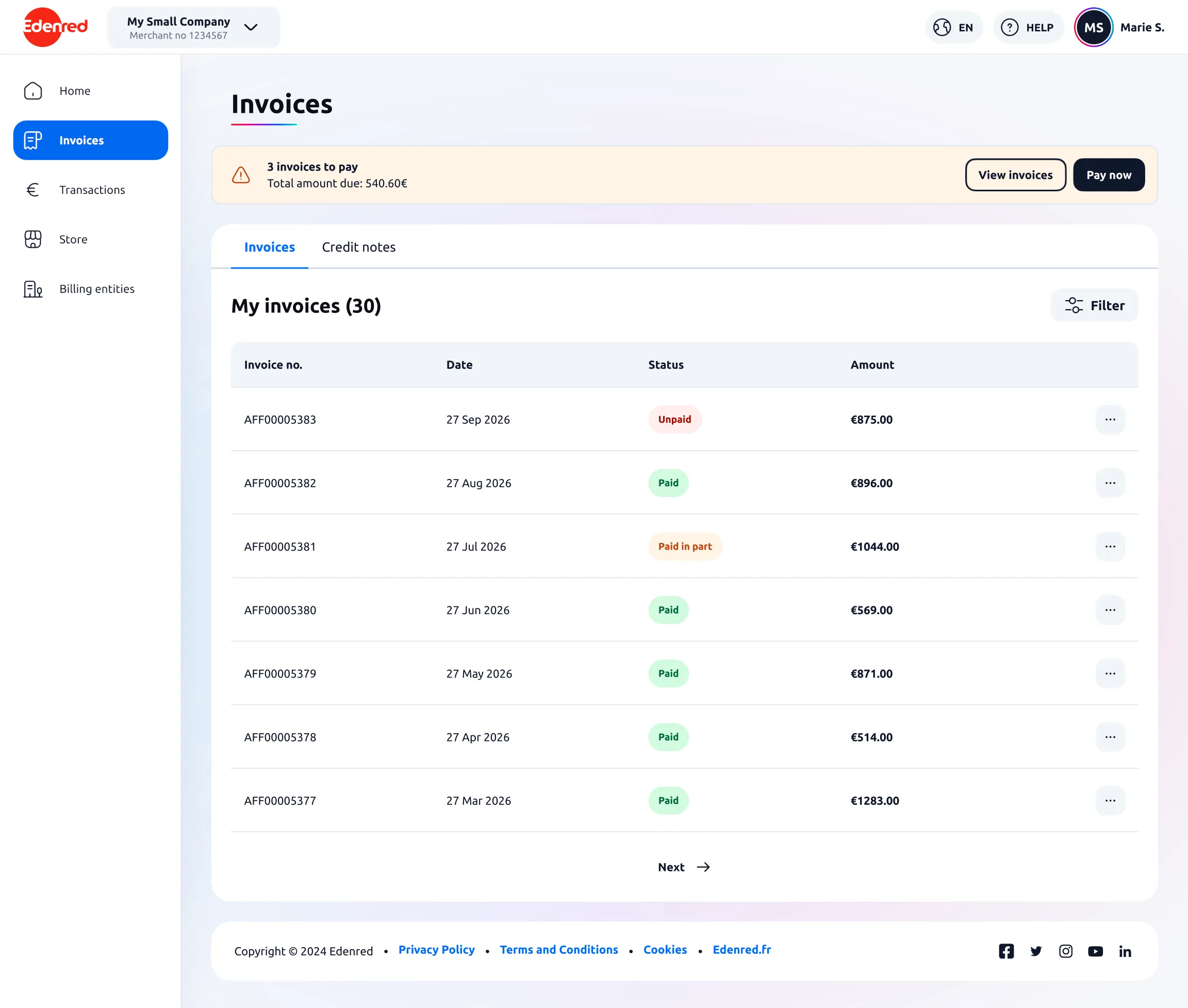1188x1008 pixels.
Task: Click the Store shop icon
Action: tap(33, 239)
